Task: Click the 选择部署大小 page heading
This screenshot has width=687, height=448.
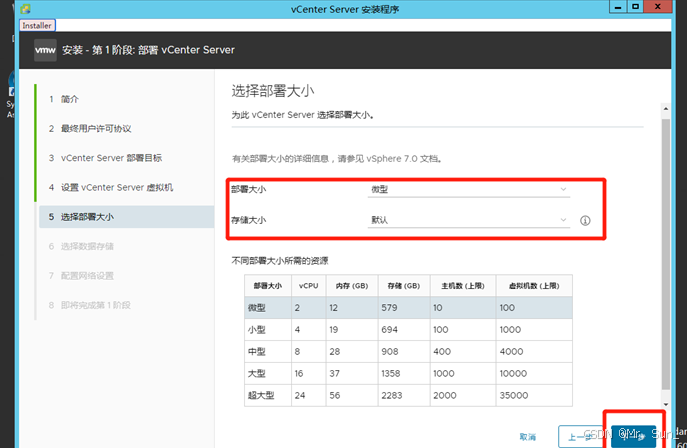Action: click(x=273, y=91)
